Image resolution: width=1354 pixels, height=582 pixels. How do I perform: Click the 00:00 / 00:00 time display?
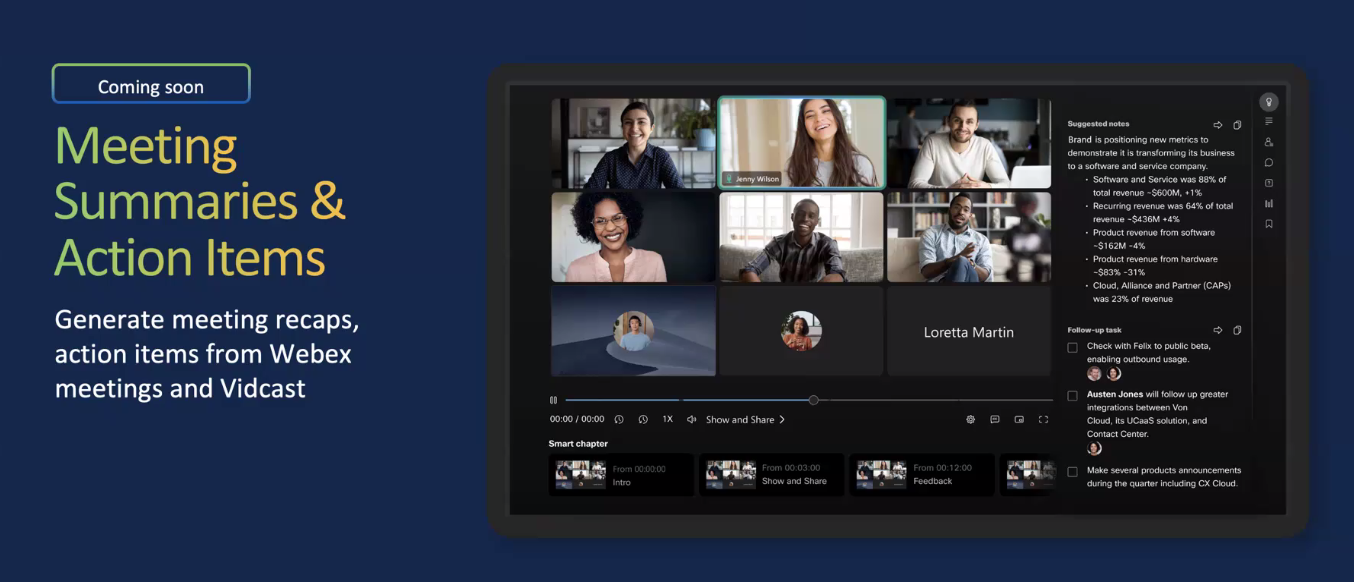(x=577, y=420)
